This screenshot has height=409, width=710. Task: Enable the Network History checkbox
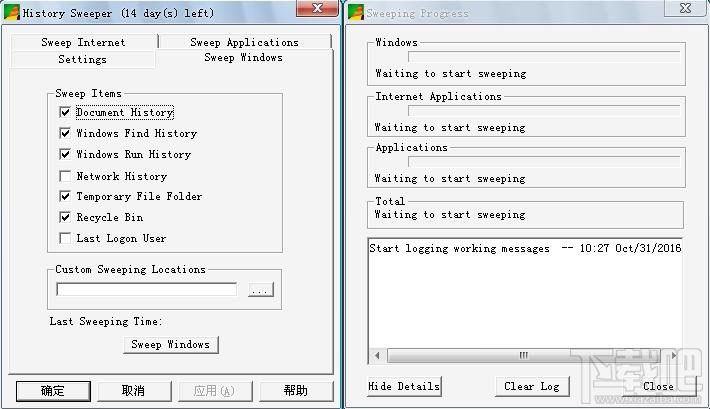coord(65,176)
